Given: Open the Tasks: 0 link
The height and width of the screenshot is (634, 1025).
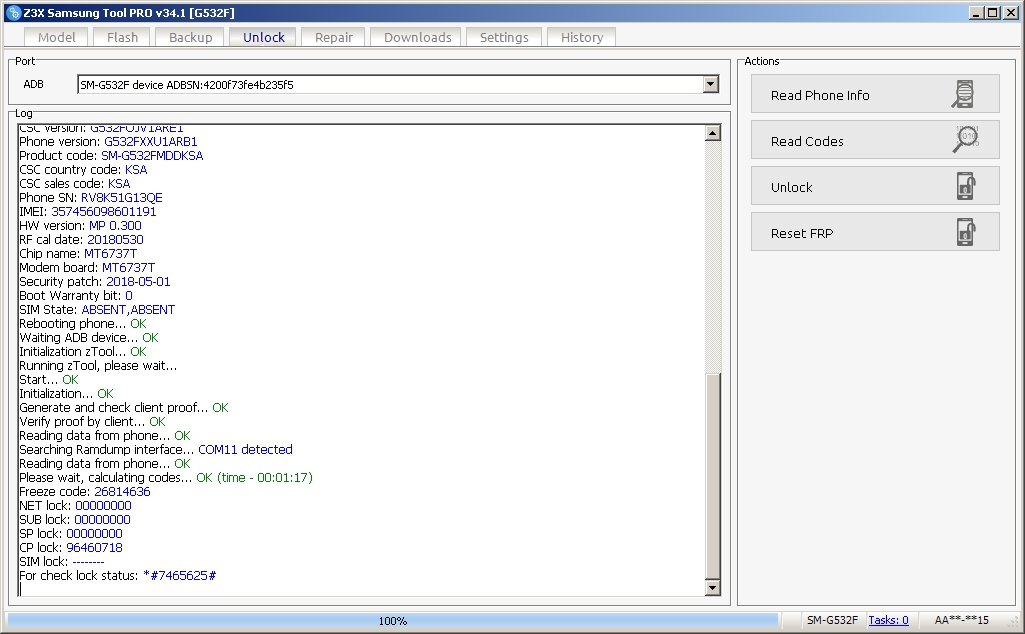Looking at the screenshot, I should click(x=888, y=620).
